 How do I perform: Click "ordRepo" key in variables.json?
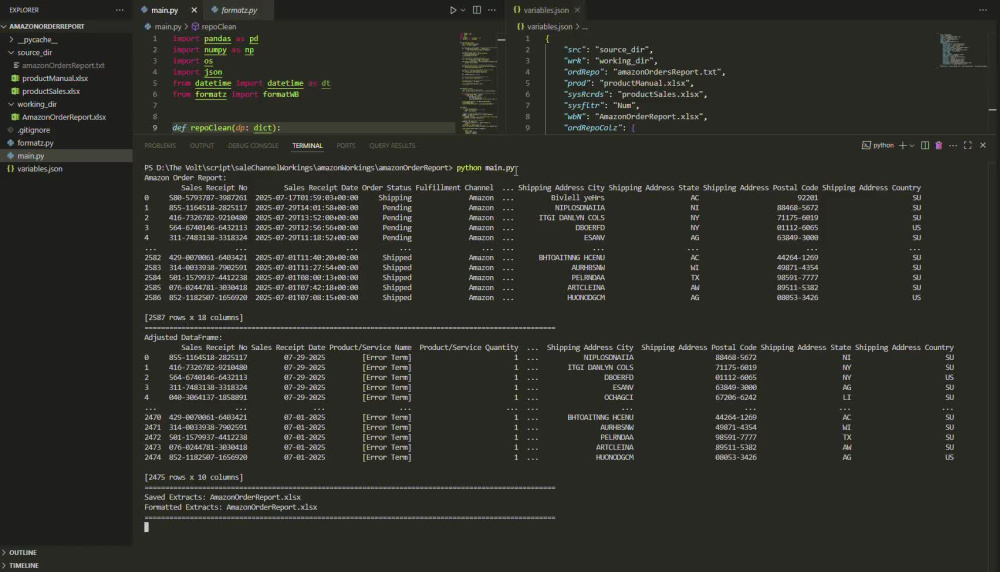click(582, 72)
